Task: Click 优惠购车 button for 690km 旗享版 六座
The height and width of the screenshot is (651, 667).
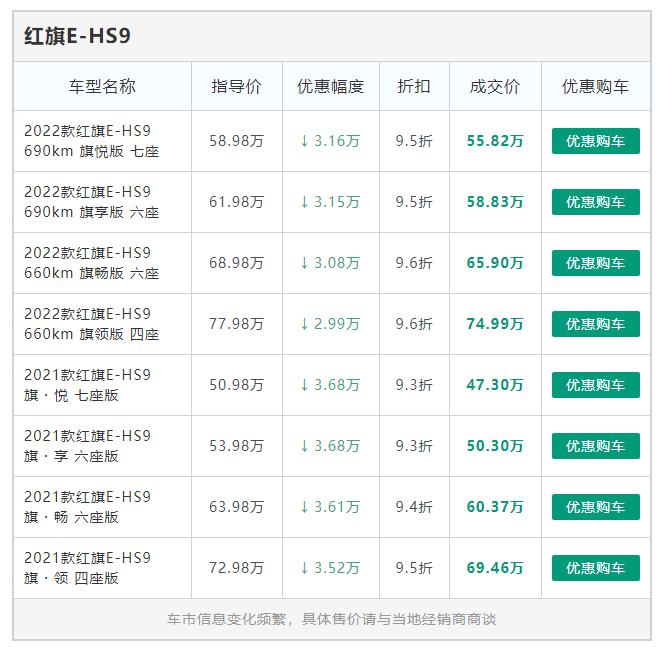Action: click(596, 202)
